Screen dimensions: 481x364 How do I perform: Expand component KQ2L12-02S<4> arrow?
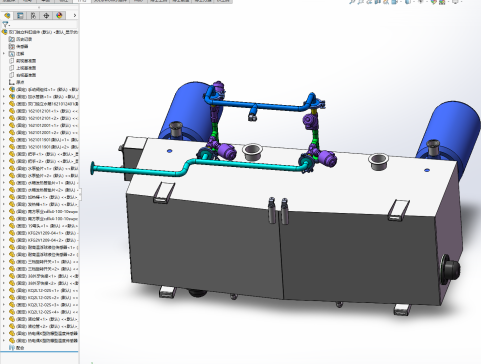pos(4,312)
